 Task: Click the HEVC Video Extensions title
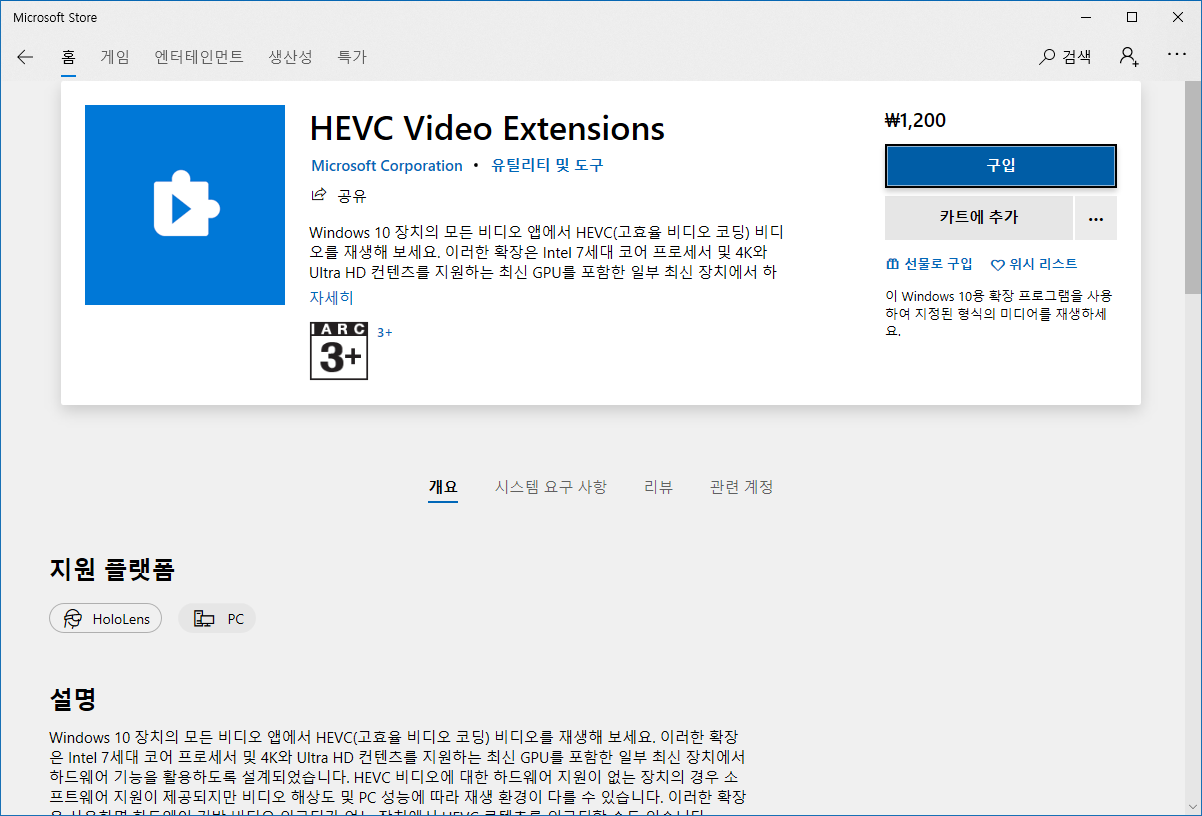click(x=487, y=129)
